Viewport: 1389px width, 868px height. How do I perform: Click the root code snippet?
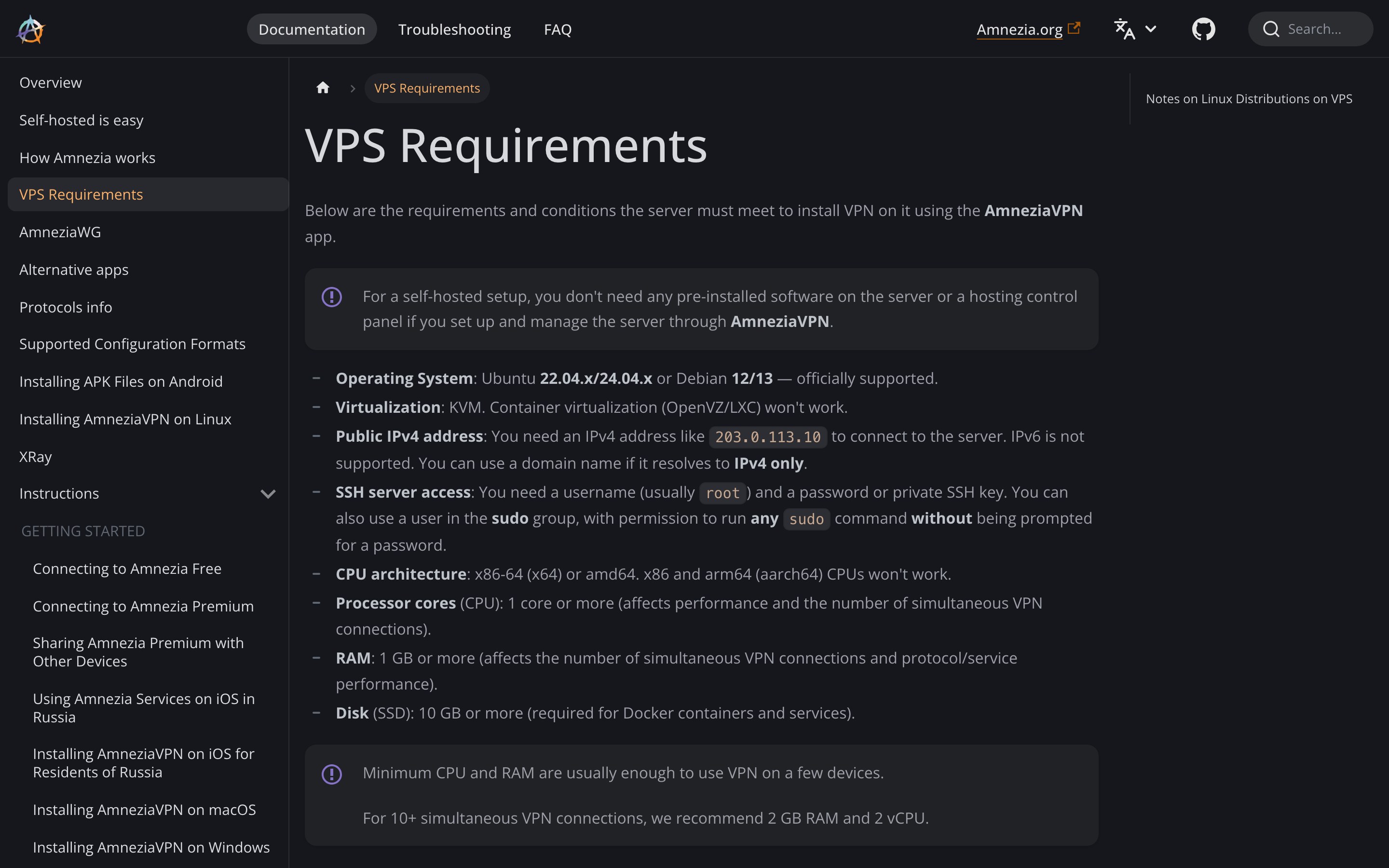tap(722, 493)
